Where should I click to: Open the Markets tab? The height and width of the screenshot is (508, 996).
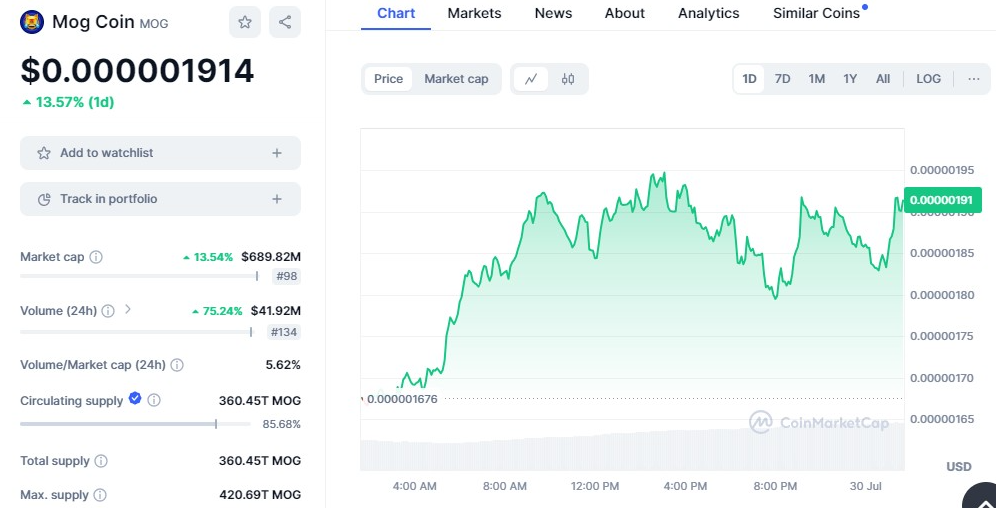[x=474, y=13]
